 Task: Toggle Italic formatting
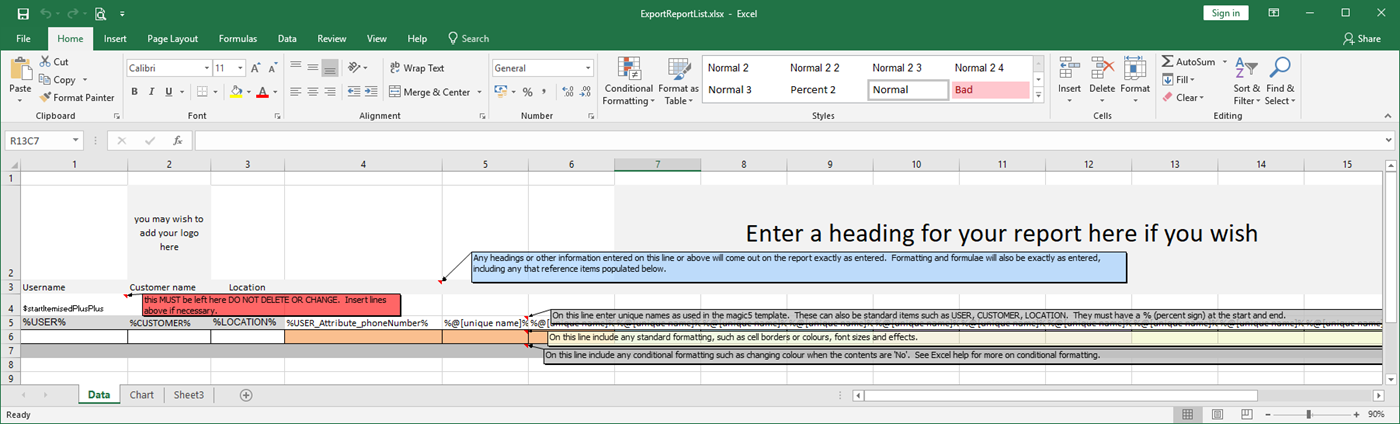(153, 92)
